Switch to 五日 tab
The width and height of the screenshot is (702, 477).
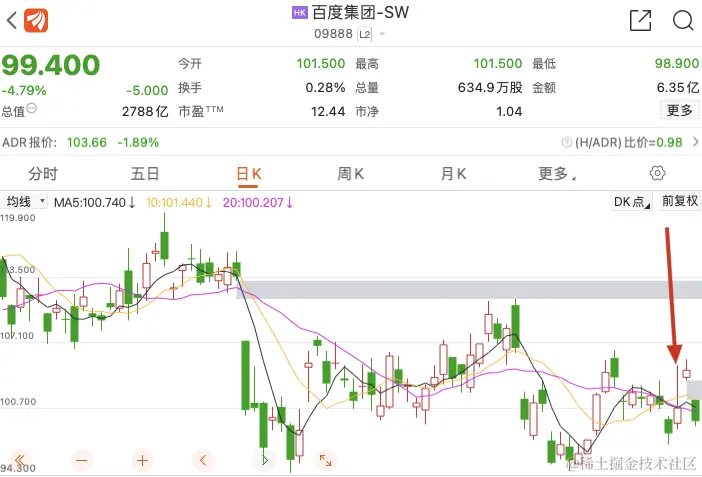pyautogui.click(x=145, y=174)
